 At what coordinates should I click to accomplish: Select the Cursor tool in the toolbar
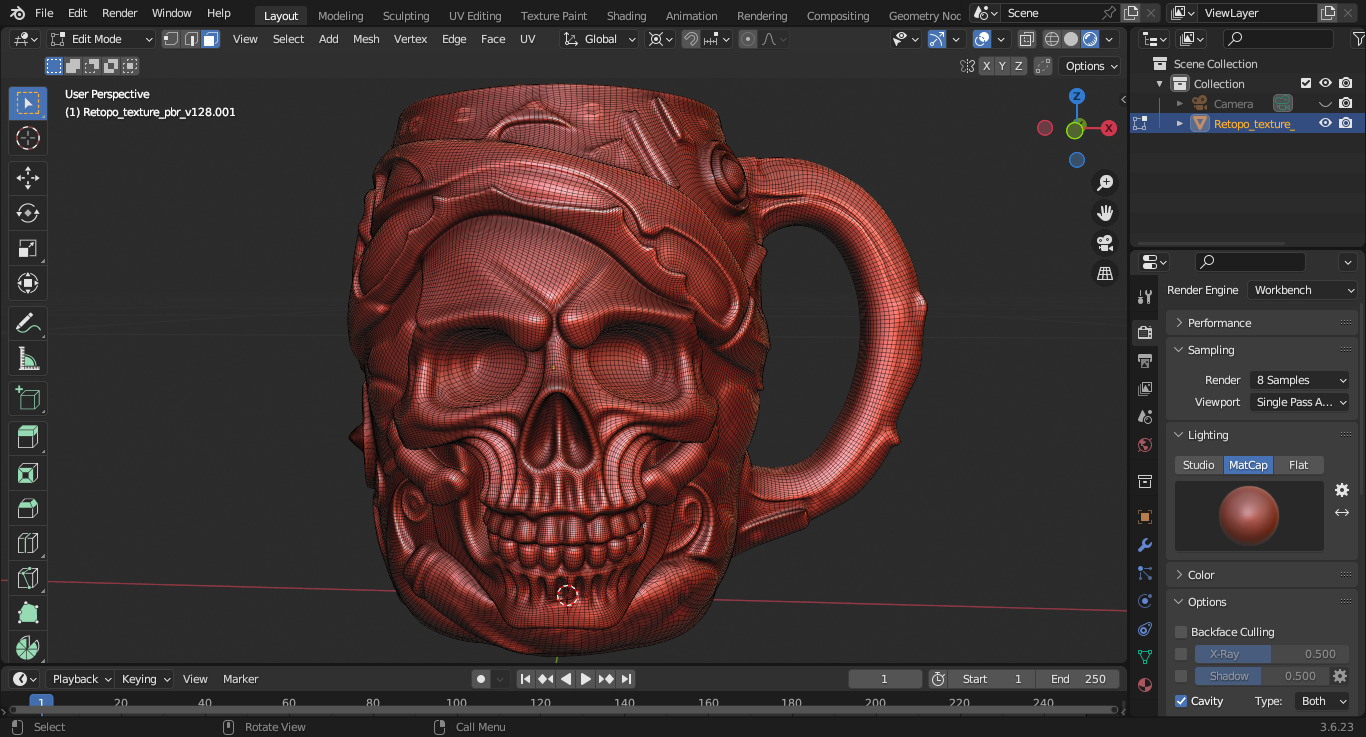coord(28,139)
